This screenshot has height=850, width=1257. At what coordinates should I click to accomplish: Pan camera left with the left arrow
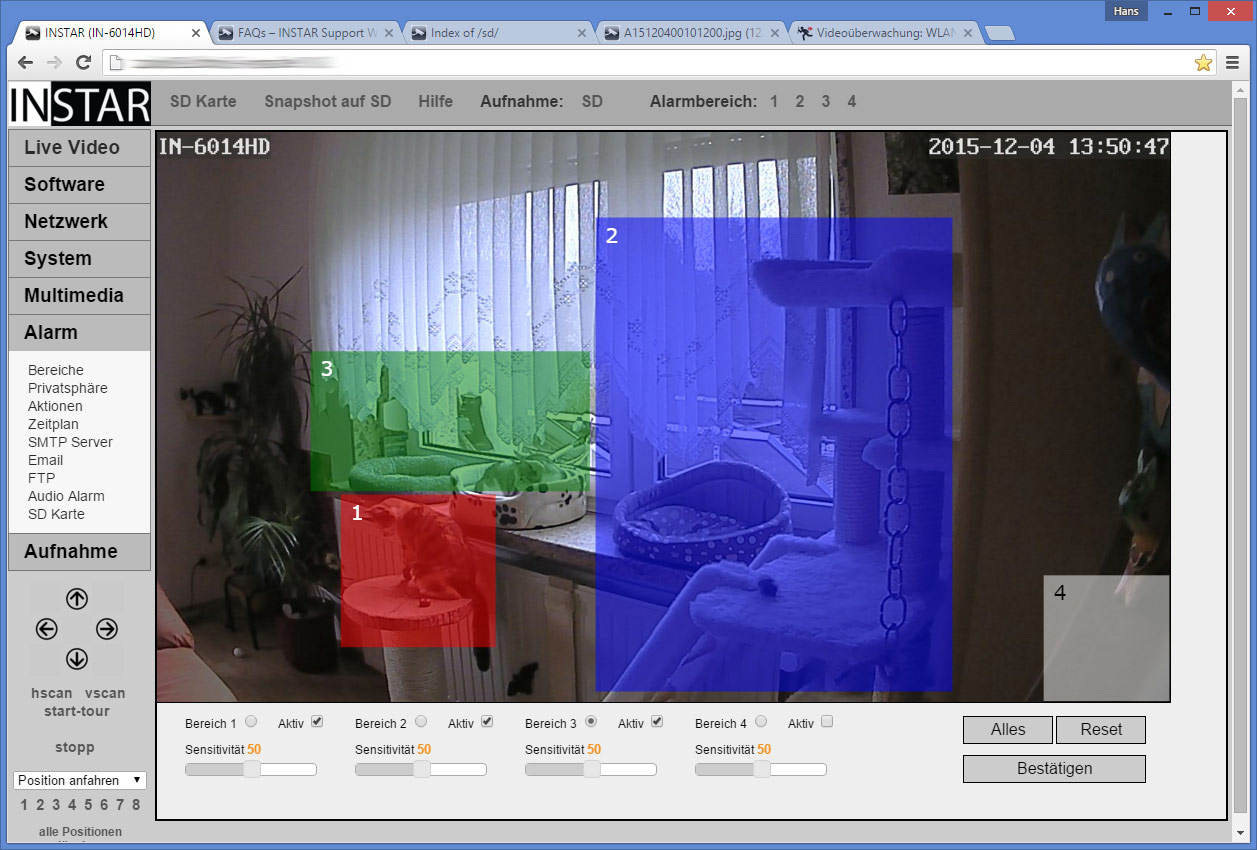tap(46, 629)
